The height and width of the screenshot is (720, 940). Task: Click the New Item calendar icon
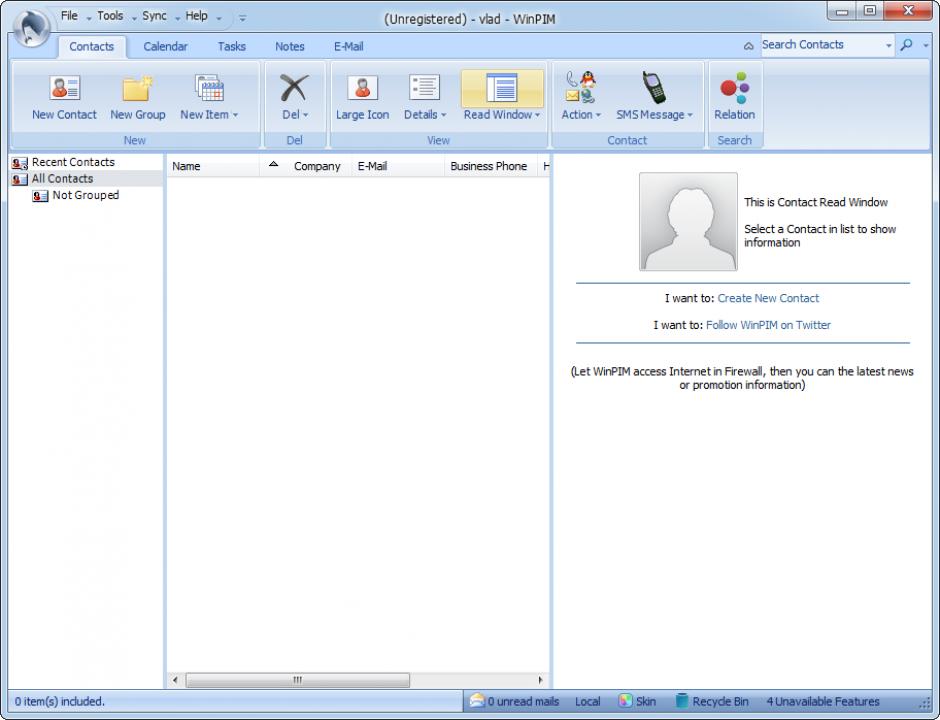(x=209, y=88)
